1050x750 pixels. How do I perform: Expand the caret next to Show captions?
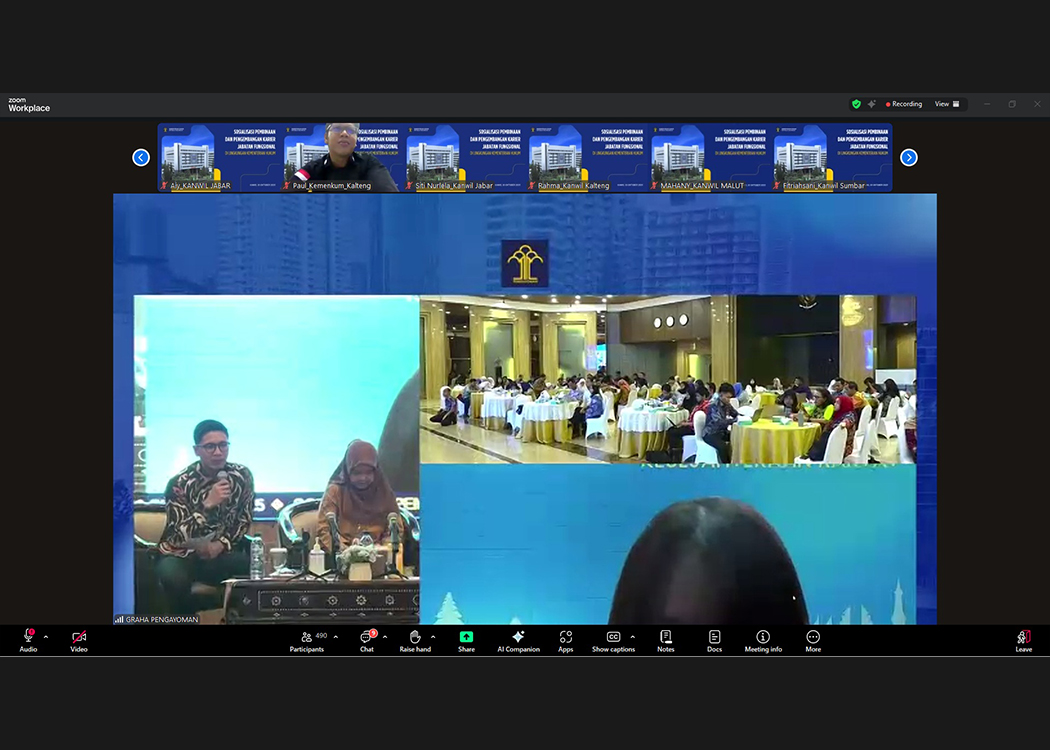tap(632, 637)
